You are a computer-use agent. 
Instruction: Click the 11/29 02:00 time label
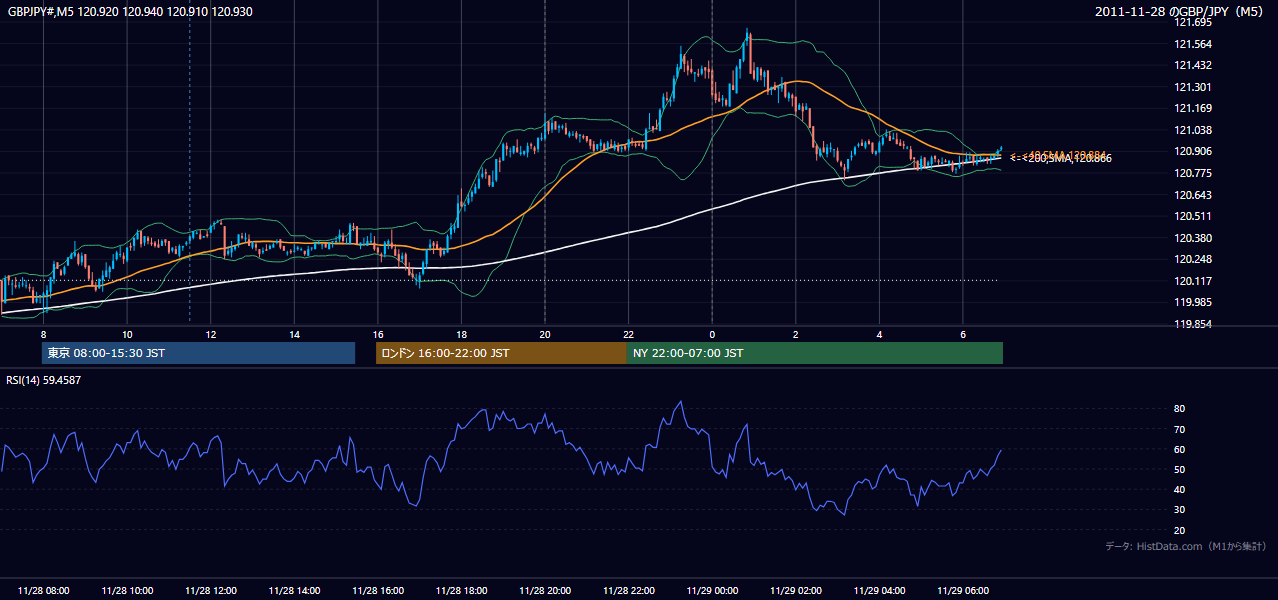tap(796, 591)
